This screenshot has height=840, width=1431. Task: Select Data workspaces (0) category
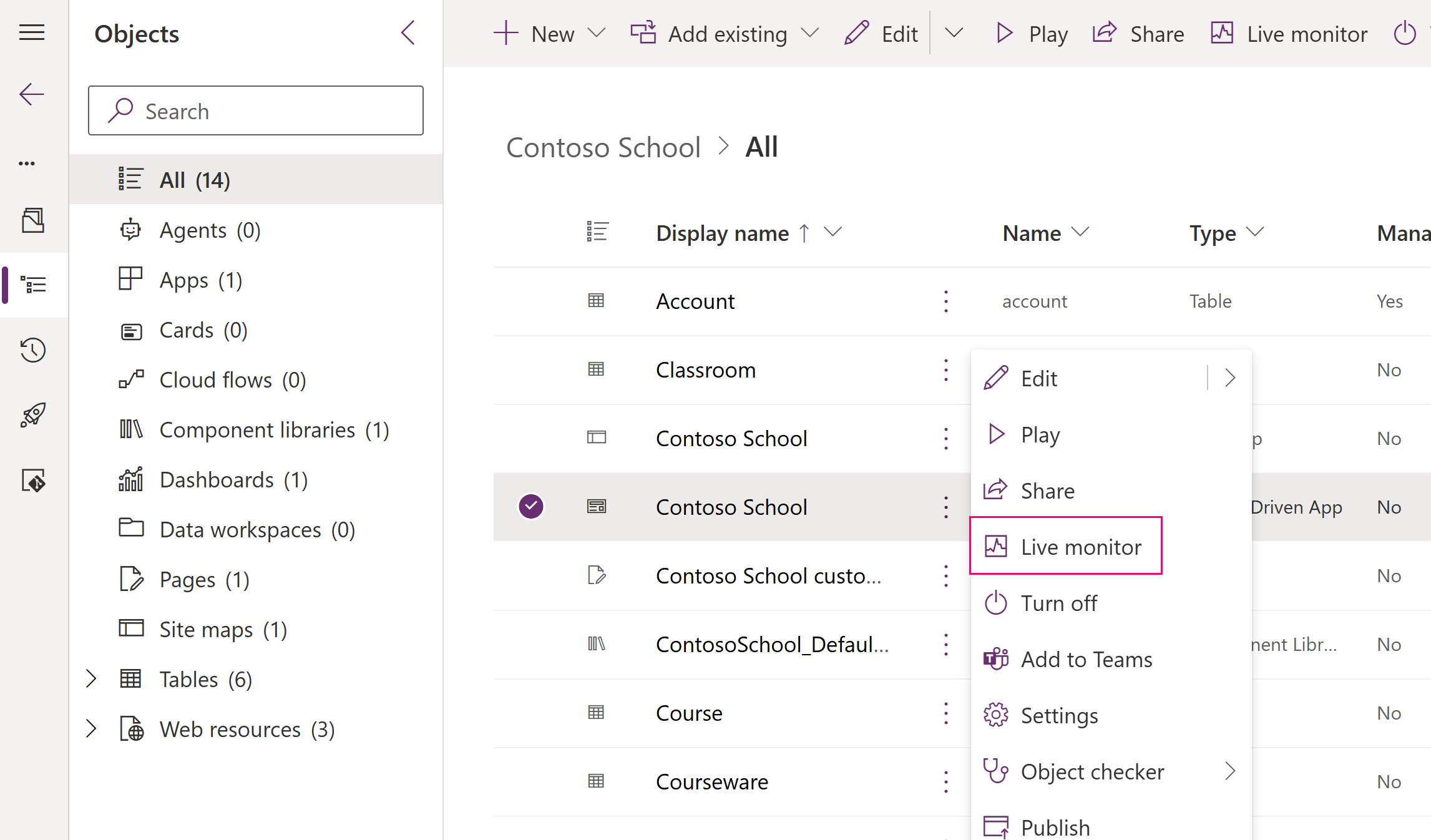[256, 530]
